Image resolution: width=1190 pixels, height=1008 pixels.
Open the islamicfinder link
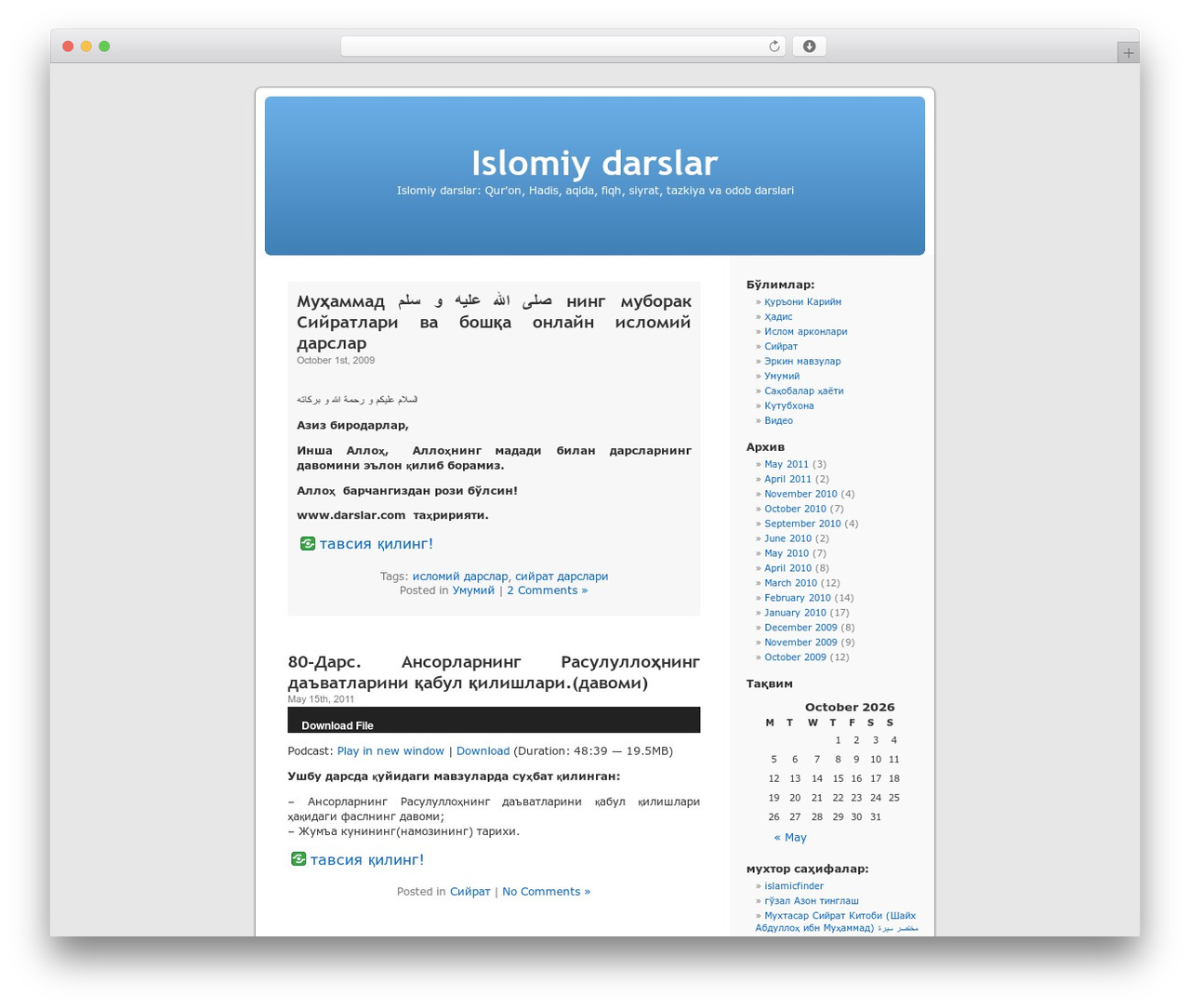[x=793, y=886]
